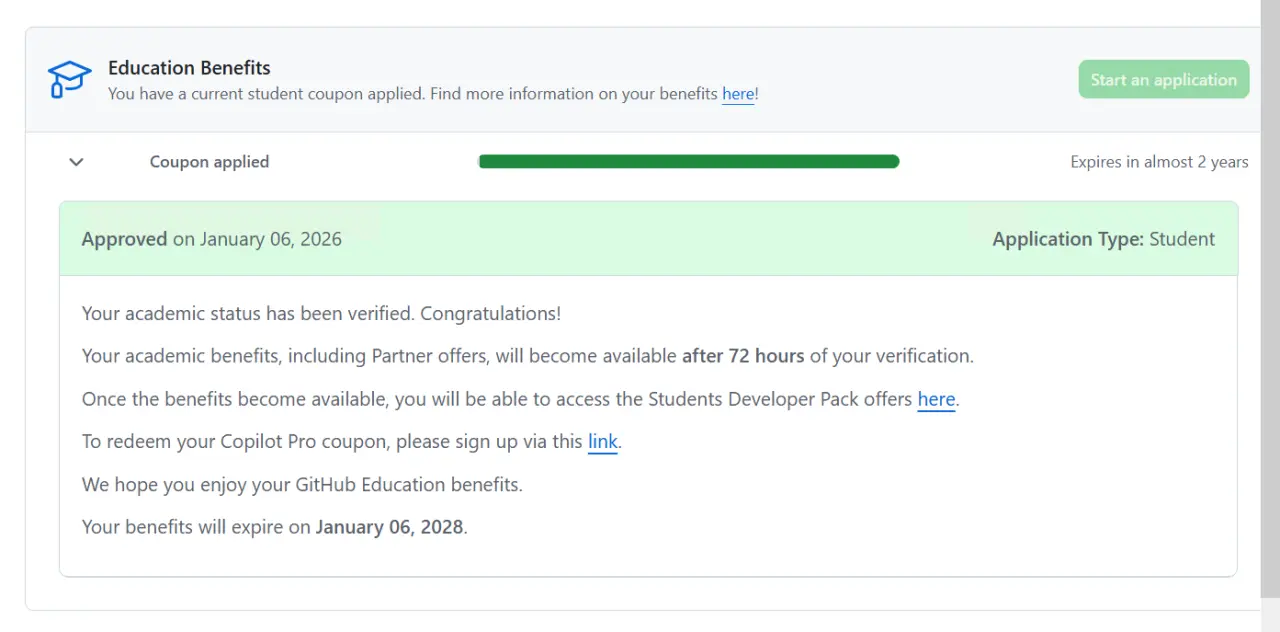Click the Start an application button
Image resolution: width=1280 pixels, height=632 pixels.
coord(1164,79)
